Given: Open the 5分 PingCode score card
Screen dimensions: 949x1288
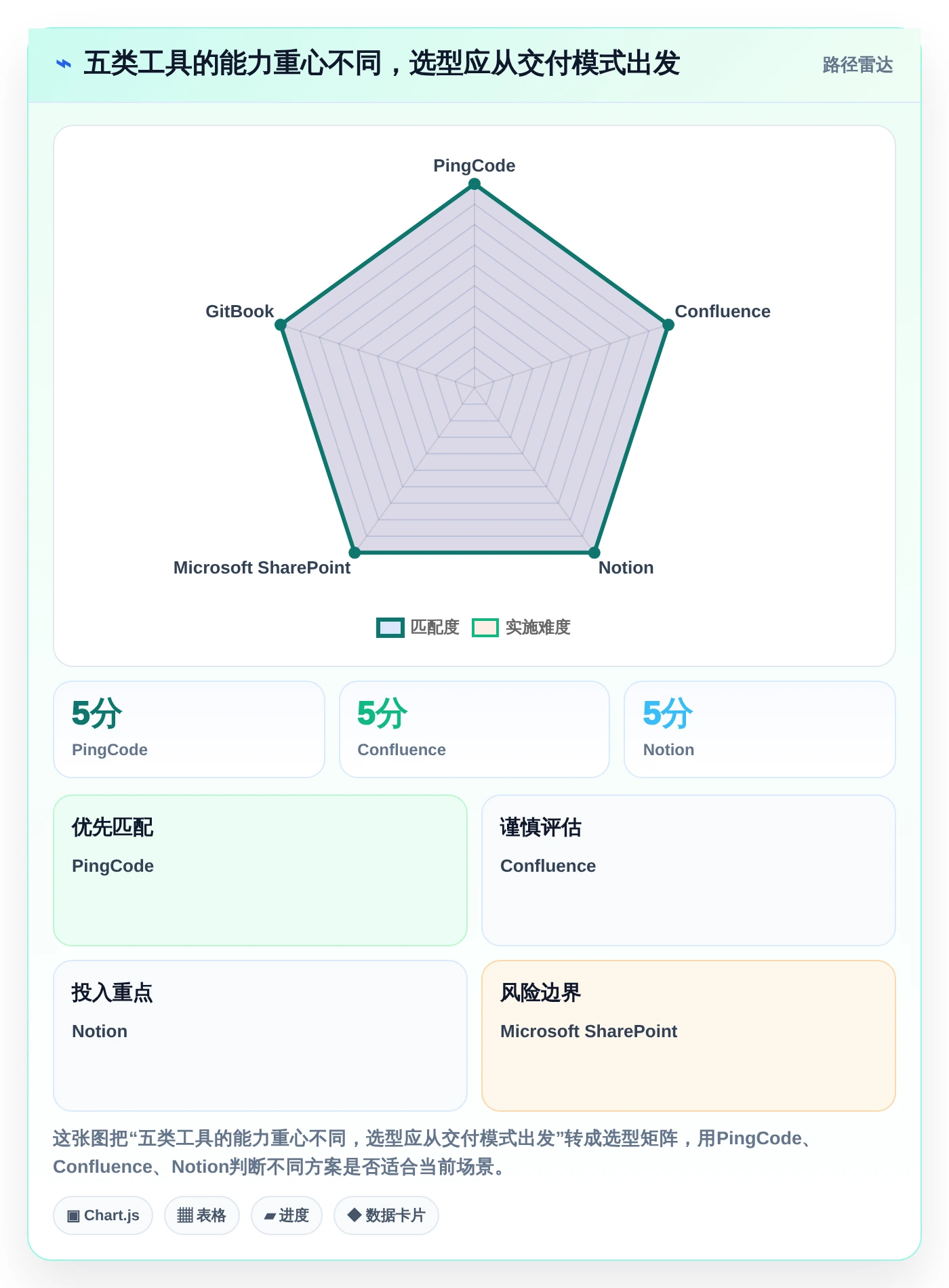Looking at the screenshot, I should (x=189, y=729).
